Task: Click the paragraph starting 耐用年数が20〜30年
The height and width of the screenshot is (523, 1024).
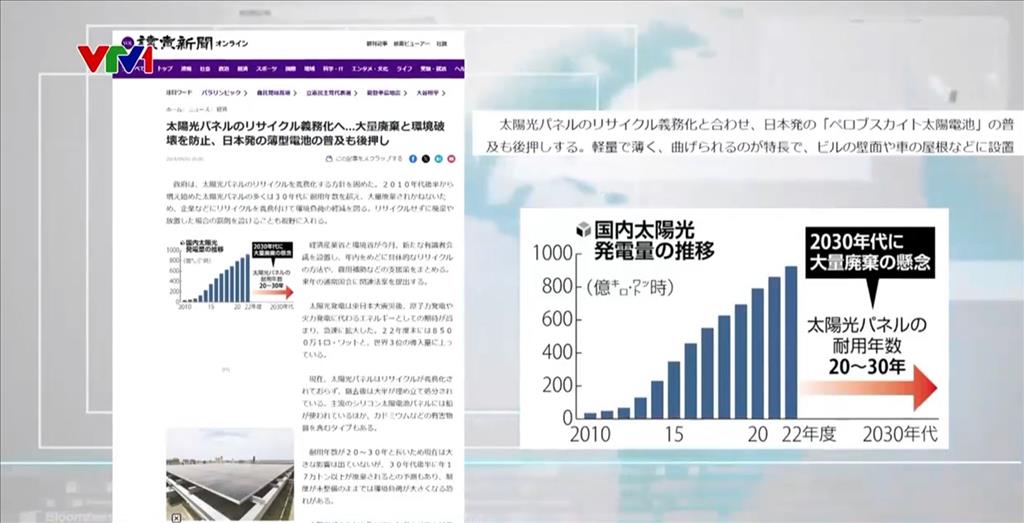Action: pyautogui.click(x=378, y=476)
